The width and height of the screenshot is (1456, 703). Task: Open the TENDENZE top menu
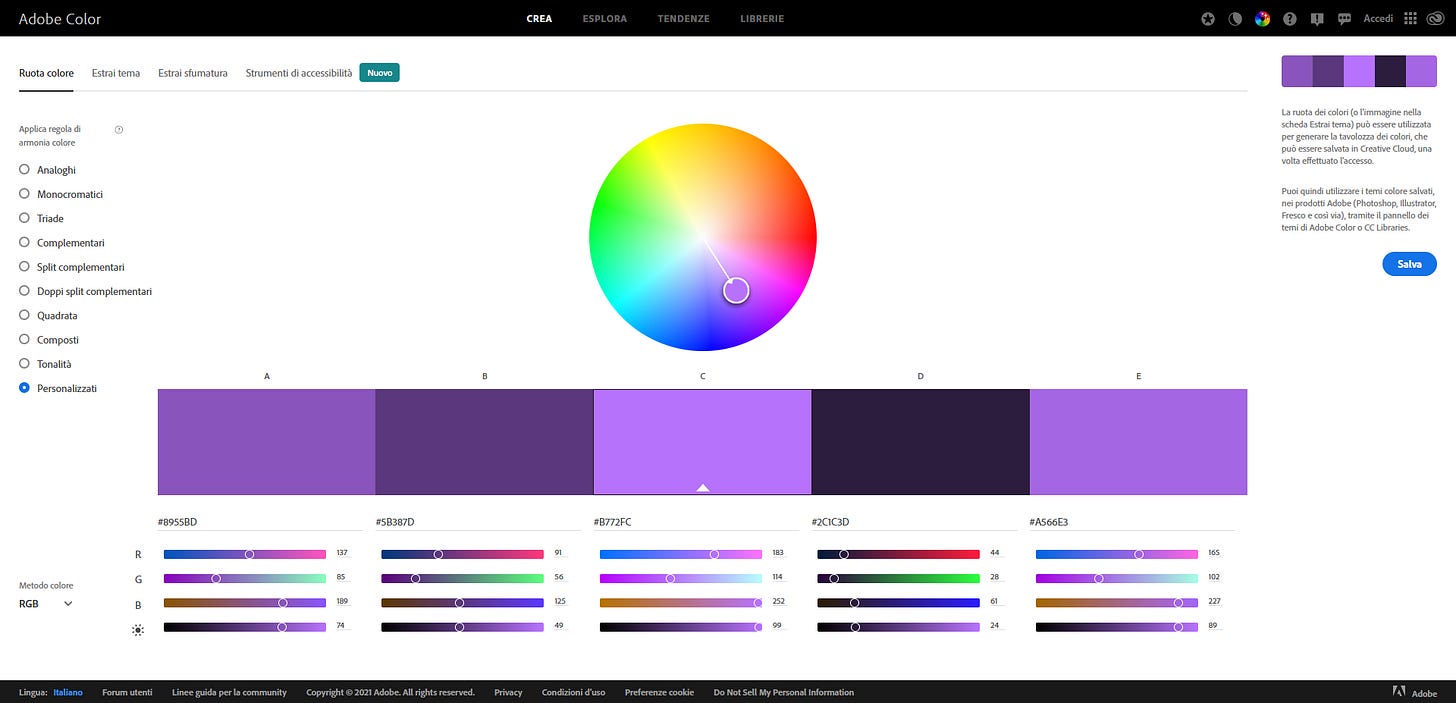point(684,19)
